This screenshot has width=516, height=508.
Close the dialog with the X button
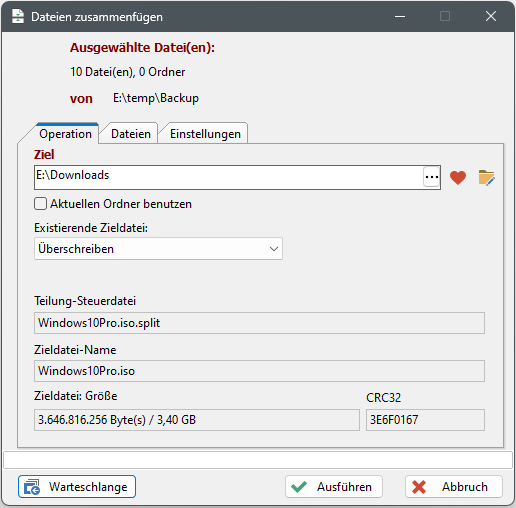(x=491, y=16)
